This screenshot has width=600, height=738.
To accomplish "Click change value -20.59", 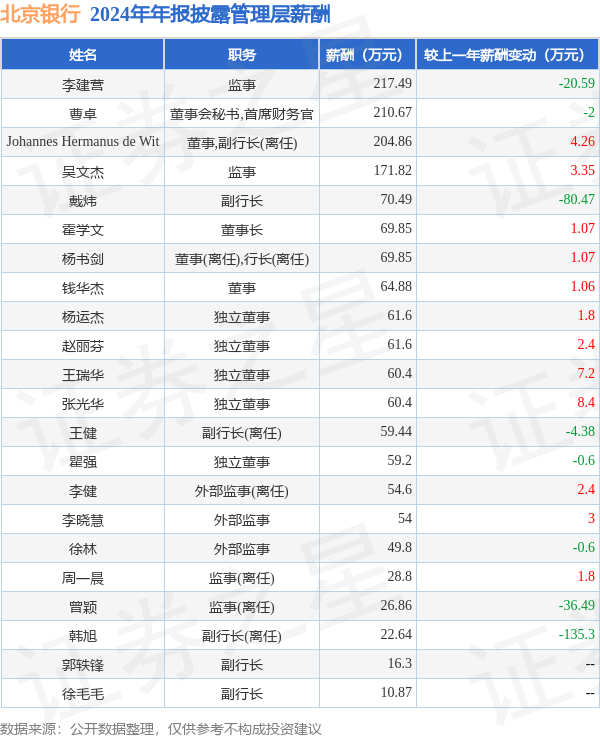I will coord(576,83).
